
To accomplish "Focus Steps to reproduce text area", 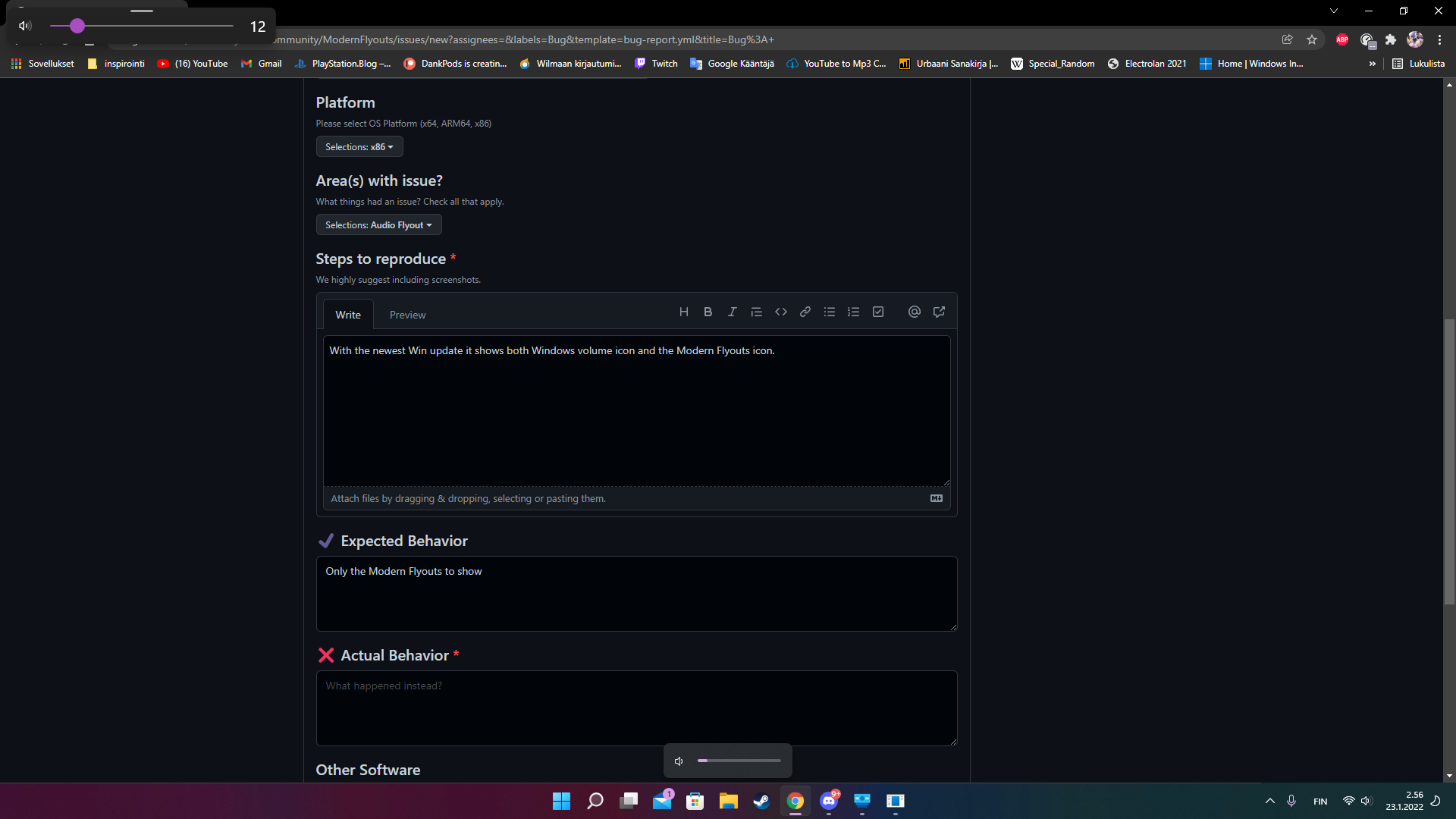I will (637, 410).
